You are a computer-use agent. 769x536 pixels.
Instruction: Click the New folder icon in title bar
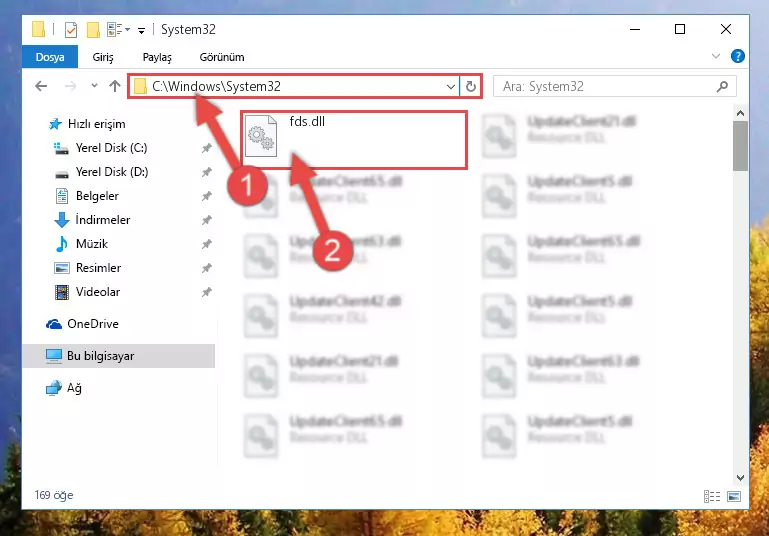[x=93, y=30]
